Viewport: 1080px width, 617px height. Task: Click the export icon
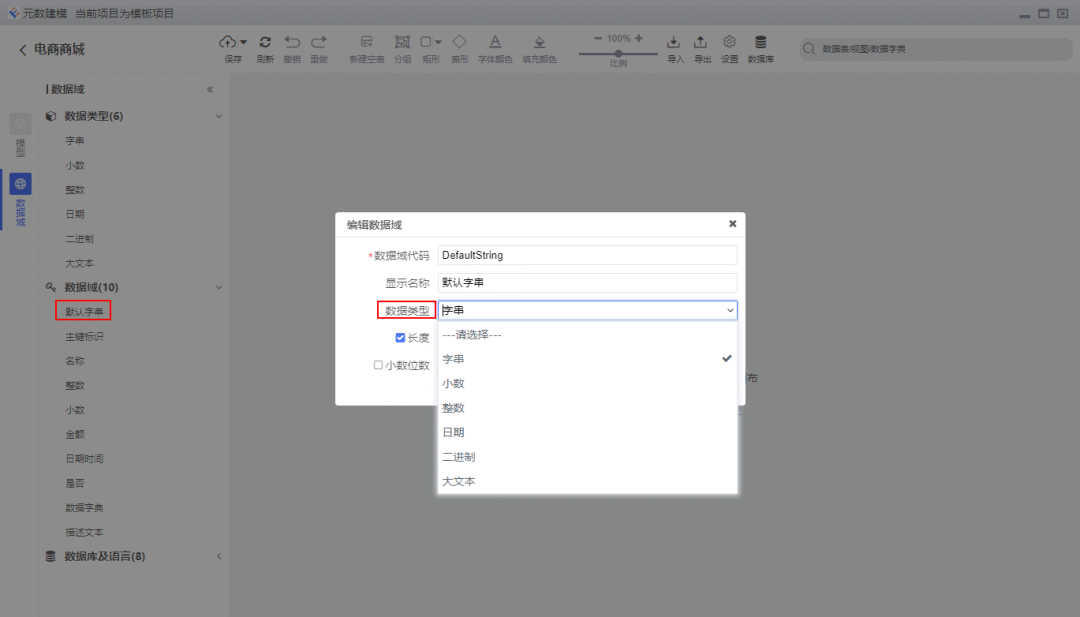point(700,42)
